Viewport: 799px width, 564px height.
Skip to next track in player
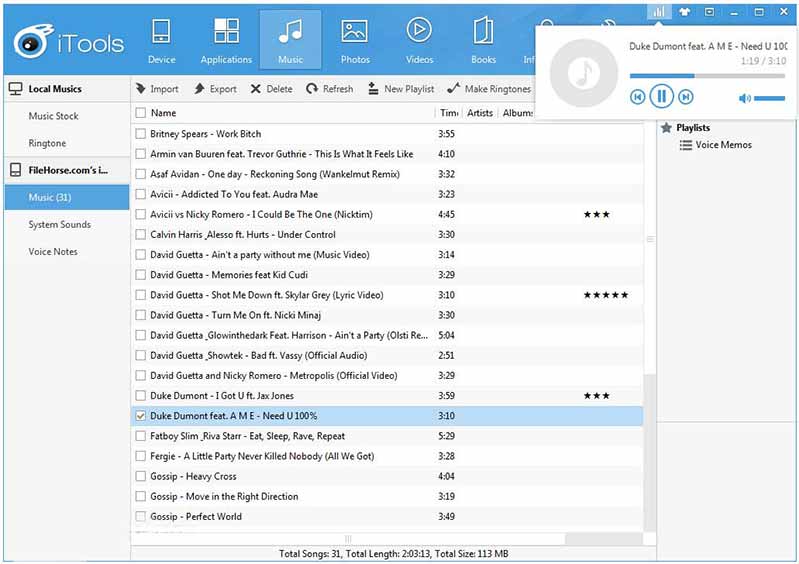coord(686,97)
